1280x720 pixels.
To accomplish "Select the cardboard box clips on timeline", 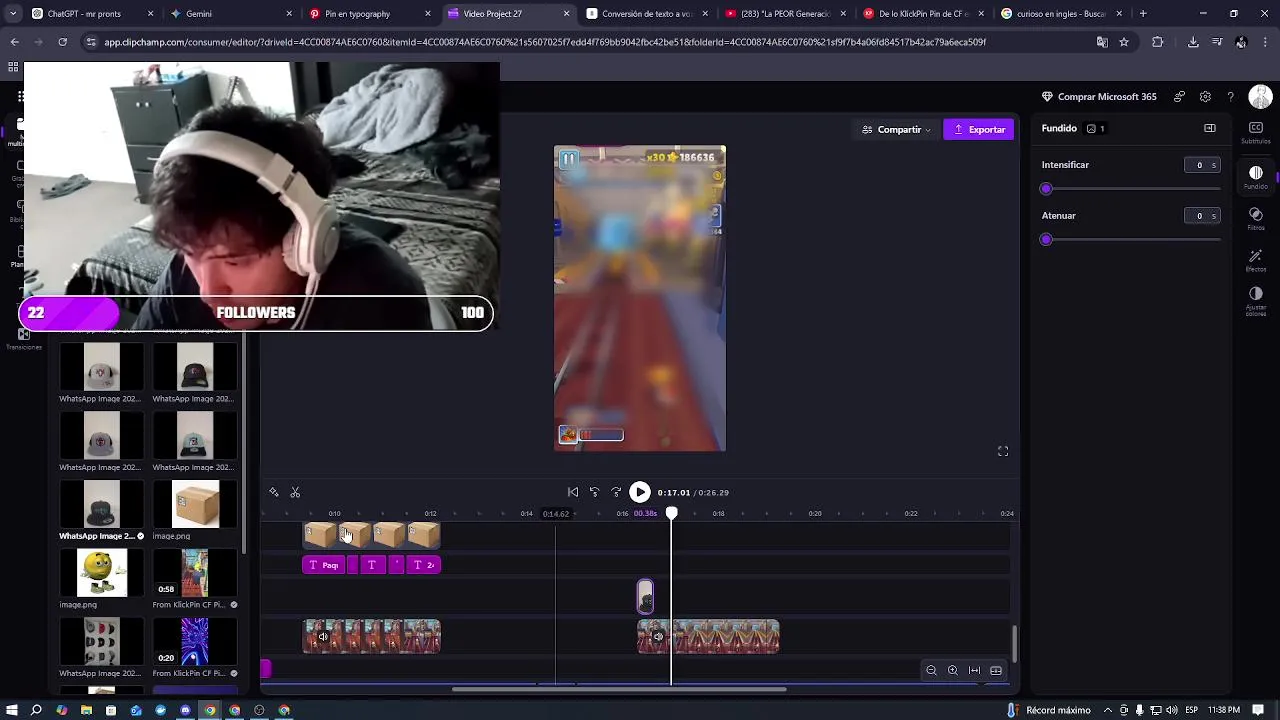I will 372,535.
